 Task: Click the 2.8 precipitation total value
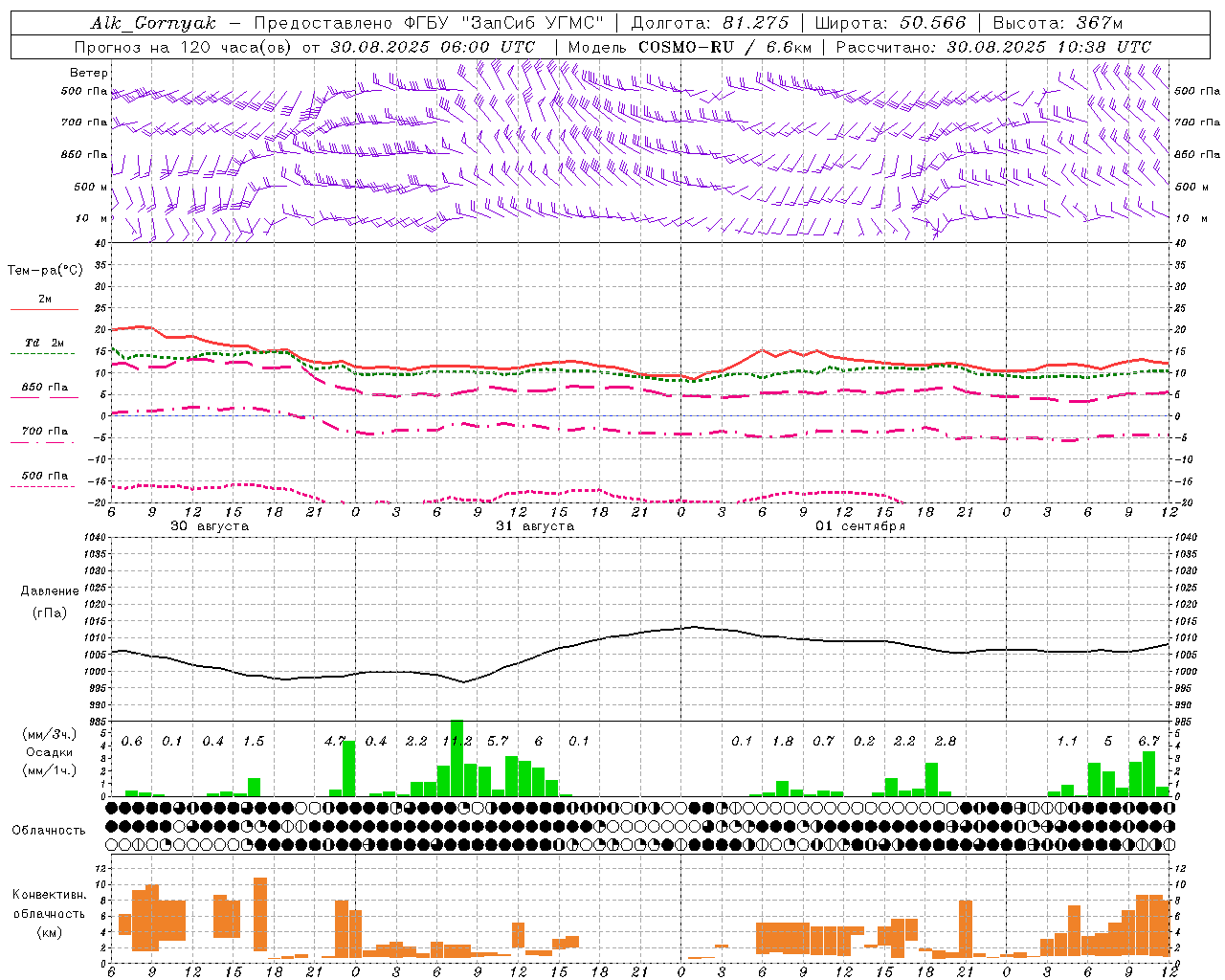pyautogui.click(x=946, y=742)
